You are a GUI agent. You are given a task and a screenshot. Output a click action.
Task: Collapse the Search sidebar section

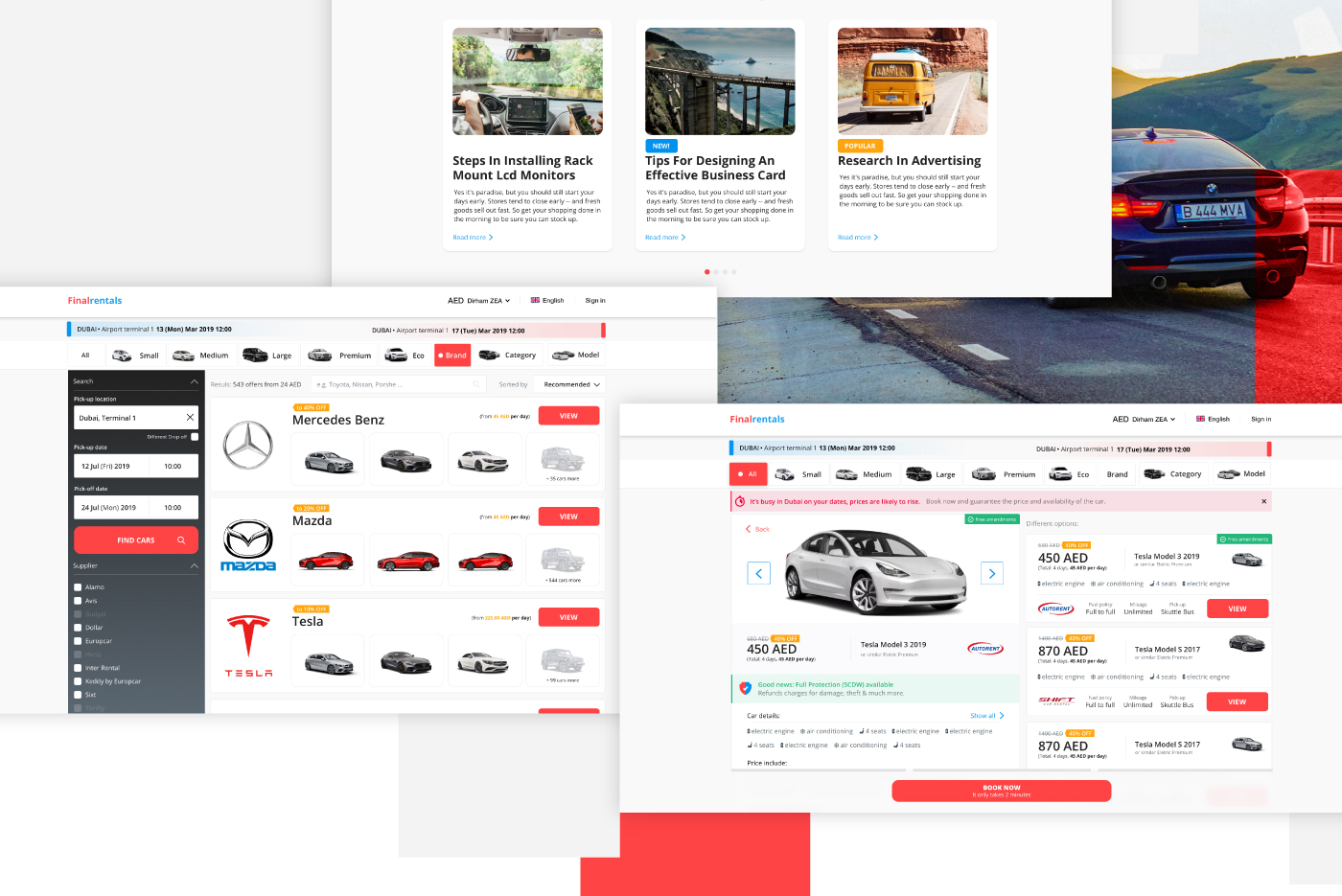(x=194, y=381)
